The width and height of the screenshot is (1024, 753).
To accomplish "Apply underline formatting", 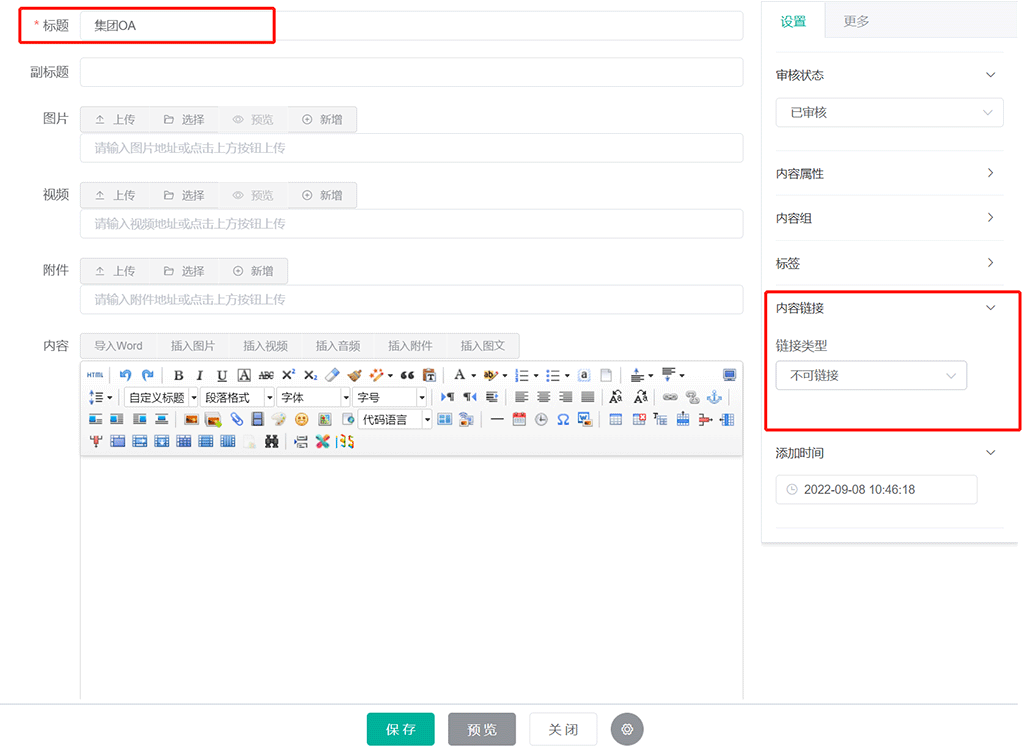I will 222,375.
